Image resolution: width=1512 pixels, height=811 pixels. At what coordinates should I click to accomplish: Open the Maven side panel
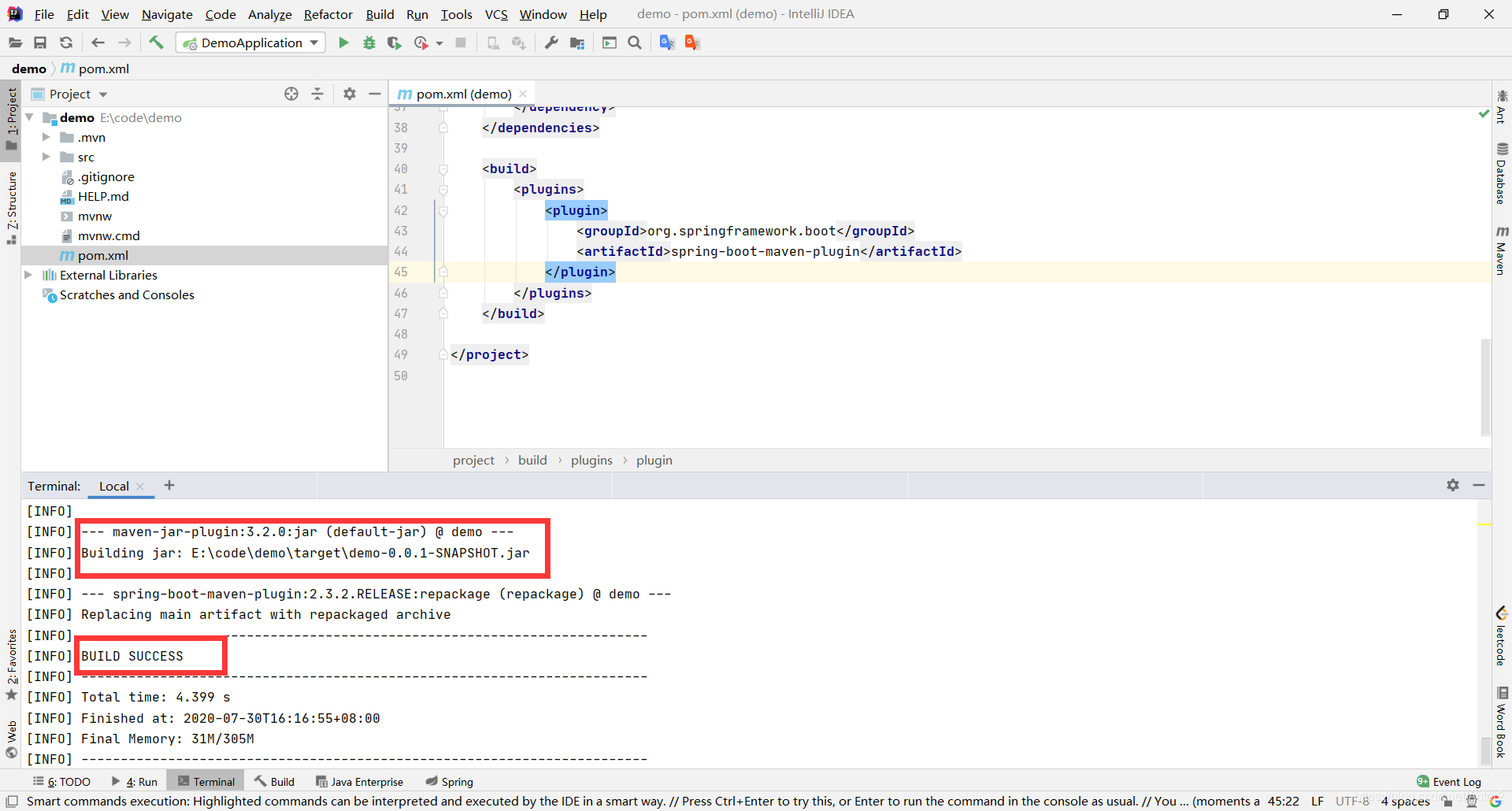click(1502, 250)
